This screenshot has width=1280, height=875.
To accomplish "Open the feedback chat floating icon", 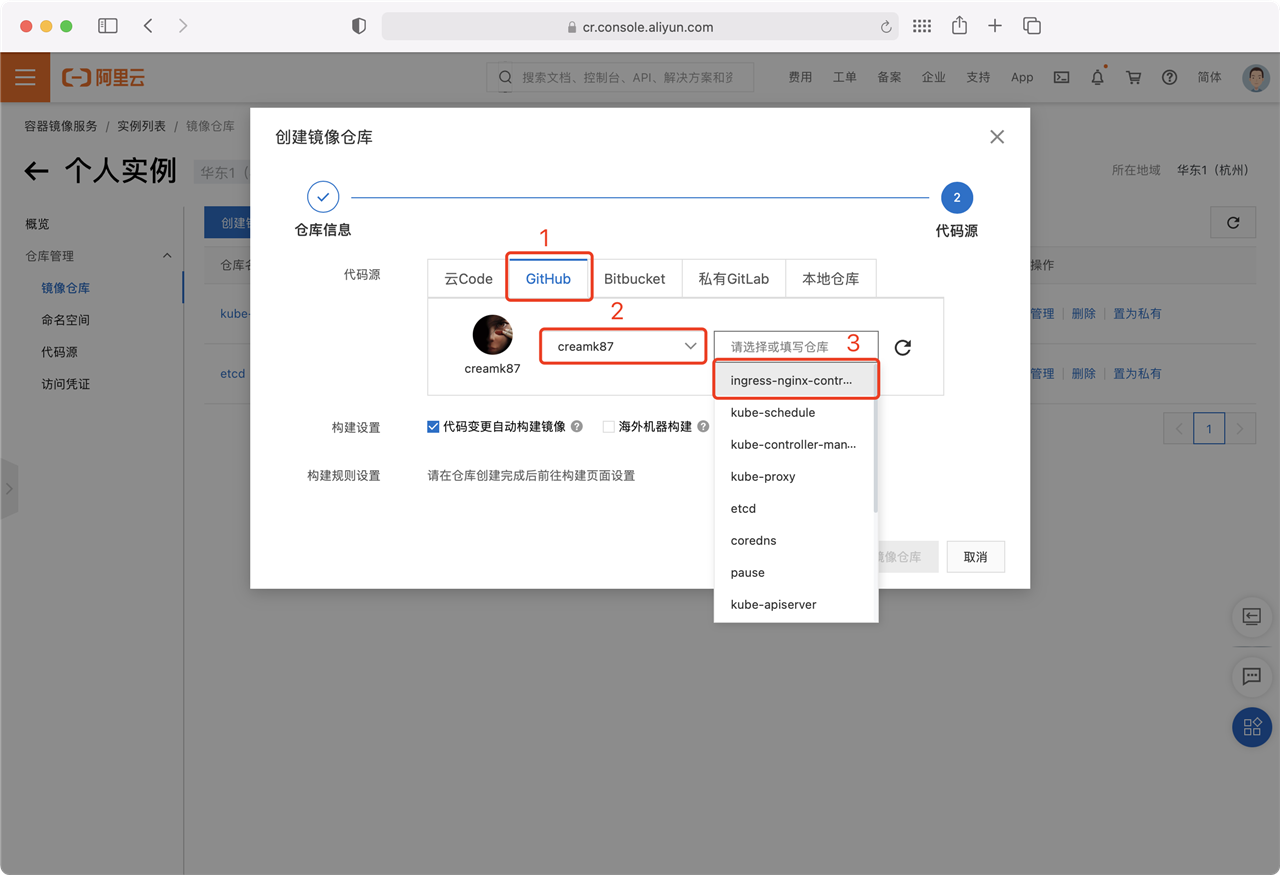I will tap(1252, 677).
